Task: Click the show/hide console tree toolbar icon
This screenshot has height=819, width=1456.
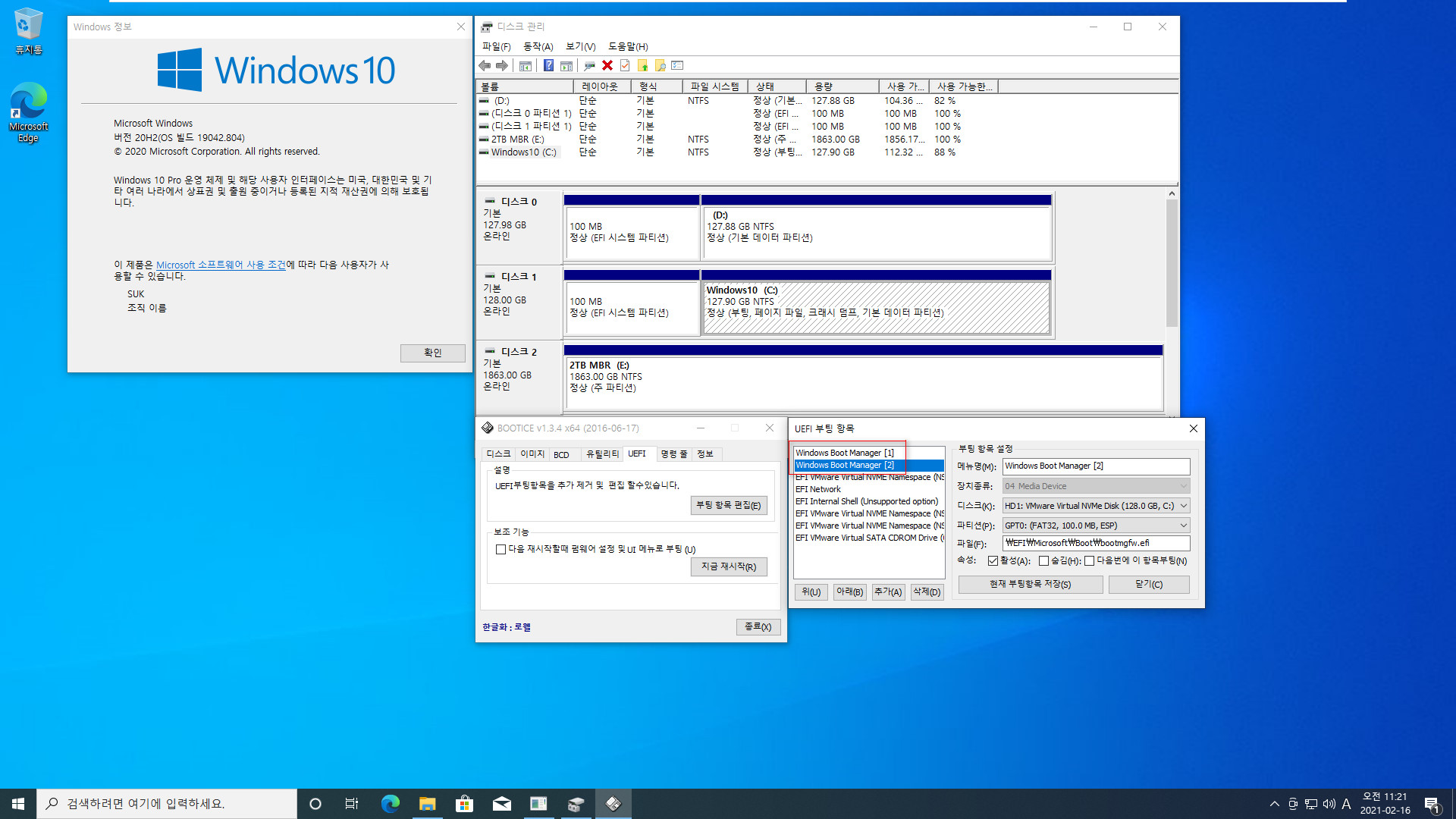Action: (525, 66)
